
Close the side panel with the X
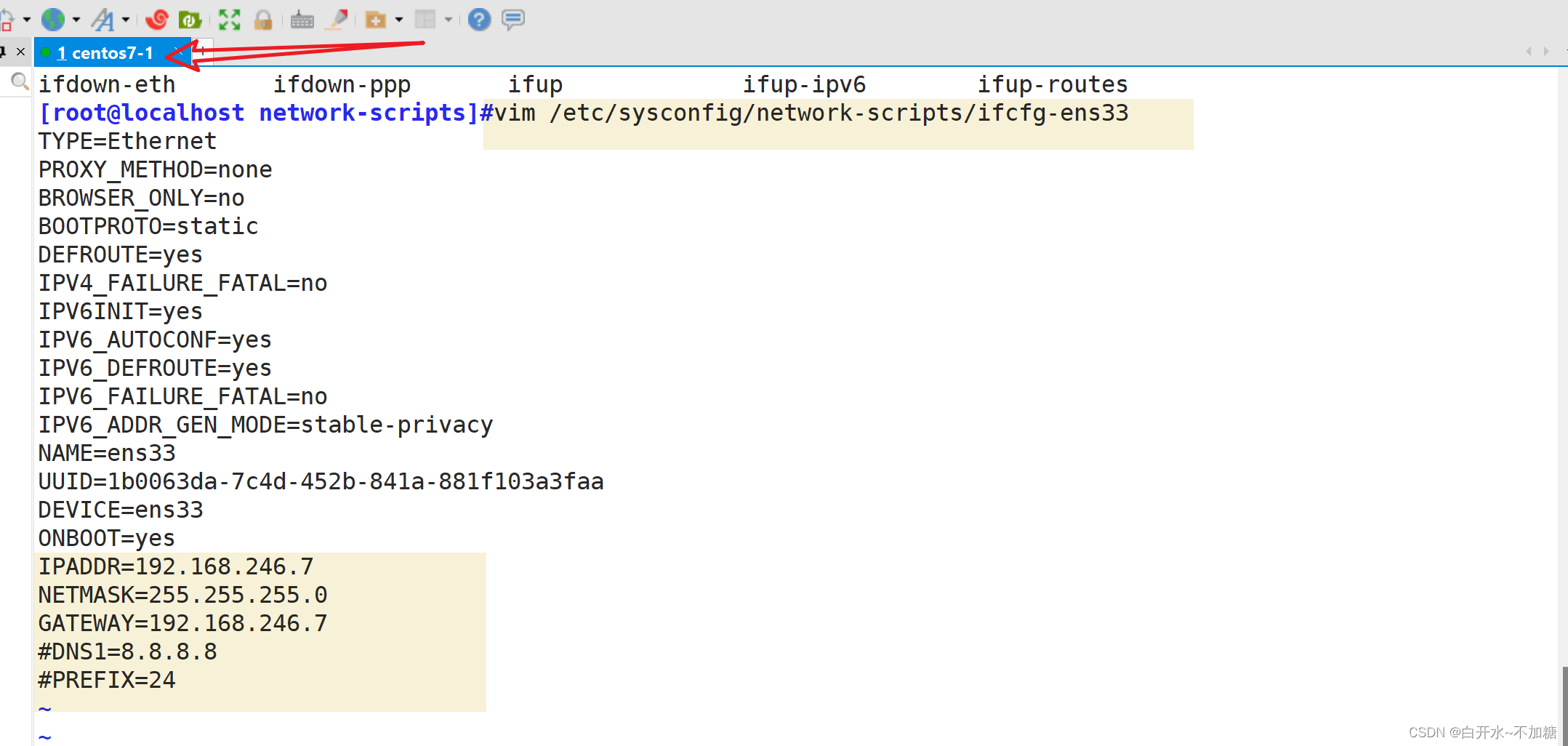click(x=21, y=52)
